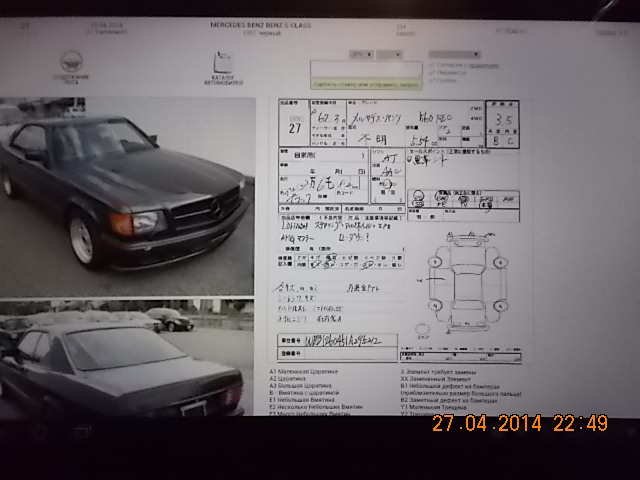This screenshot has height=480, width=640.
Task: Open the JPY currency dropdown
Action: click(x=361, y=54)
